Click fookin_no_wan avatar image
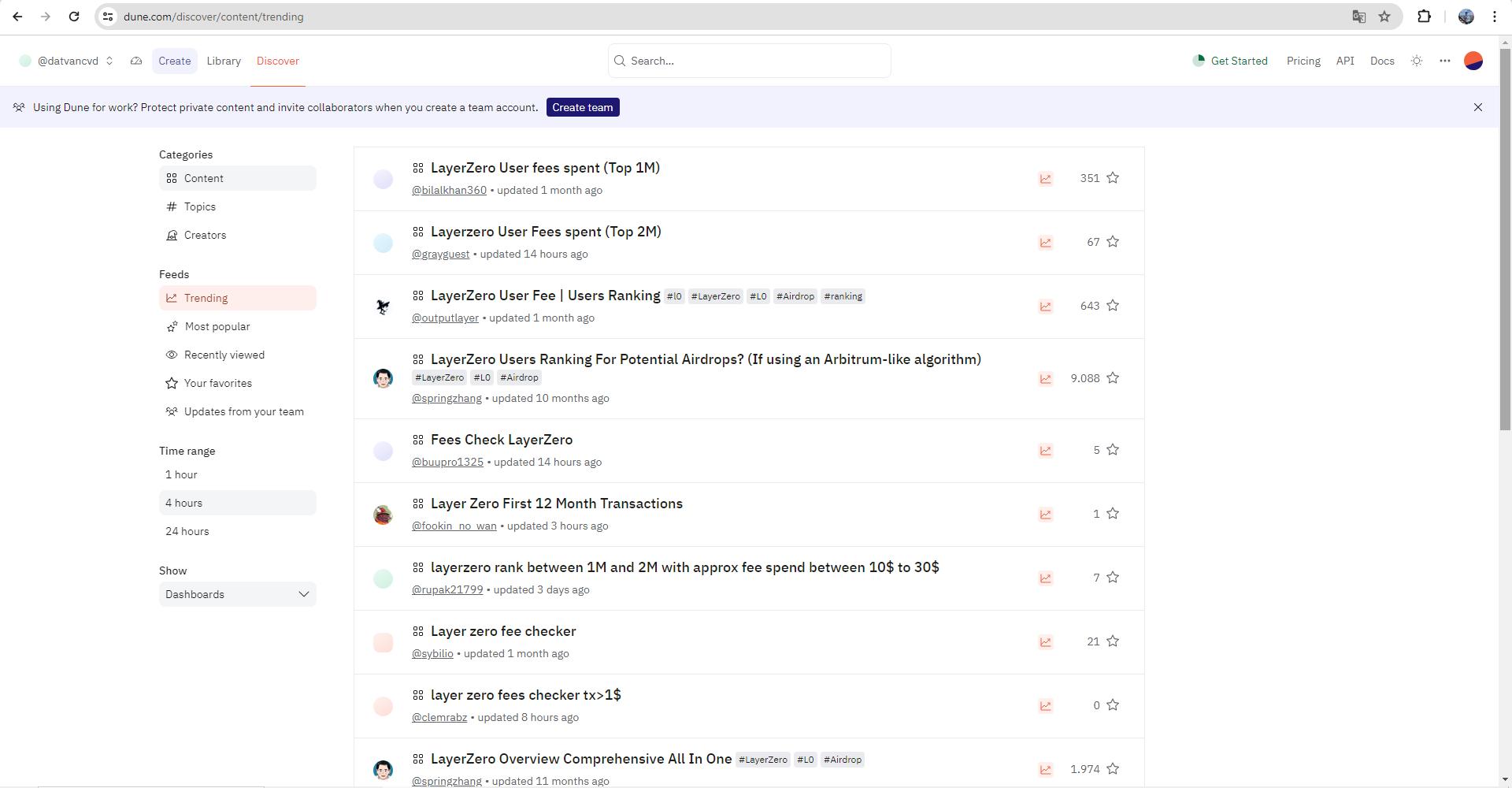Viewport: 1512px width, 788px height. point(383,515)
